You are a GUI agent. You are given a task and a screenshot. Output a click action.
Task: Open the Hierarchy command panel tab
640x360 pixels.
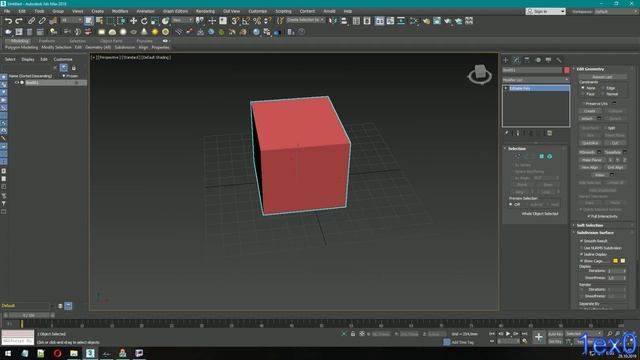527,60
